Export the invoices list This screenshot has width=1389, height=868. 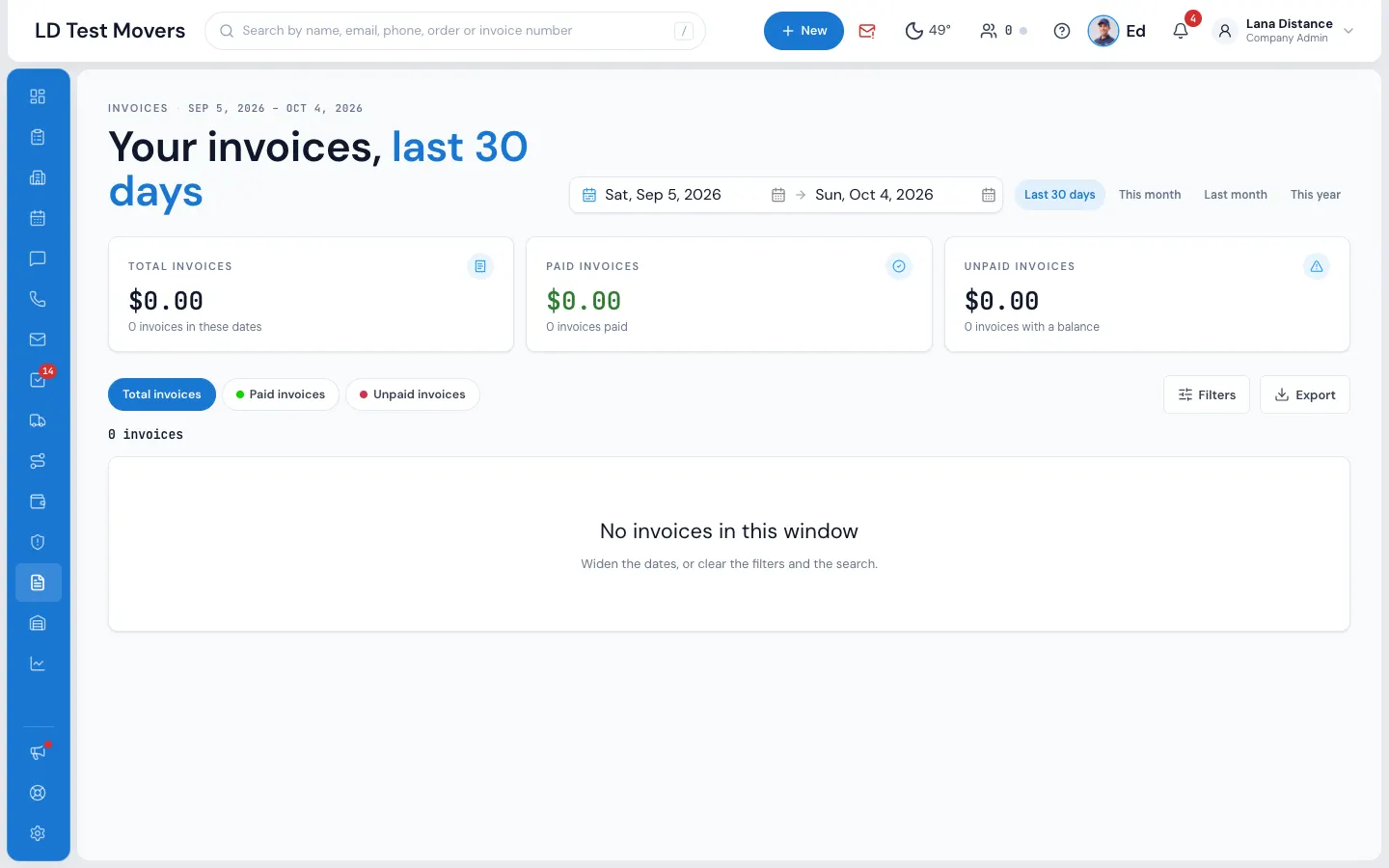point(1305,394)
